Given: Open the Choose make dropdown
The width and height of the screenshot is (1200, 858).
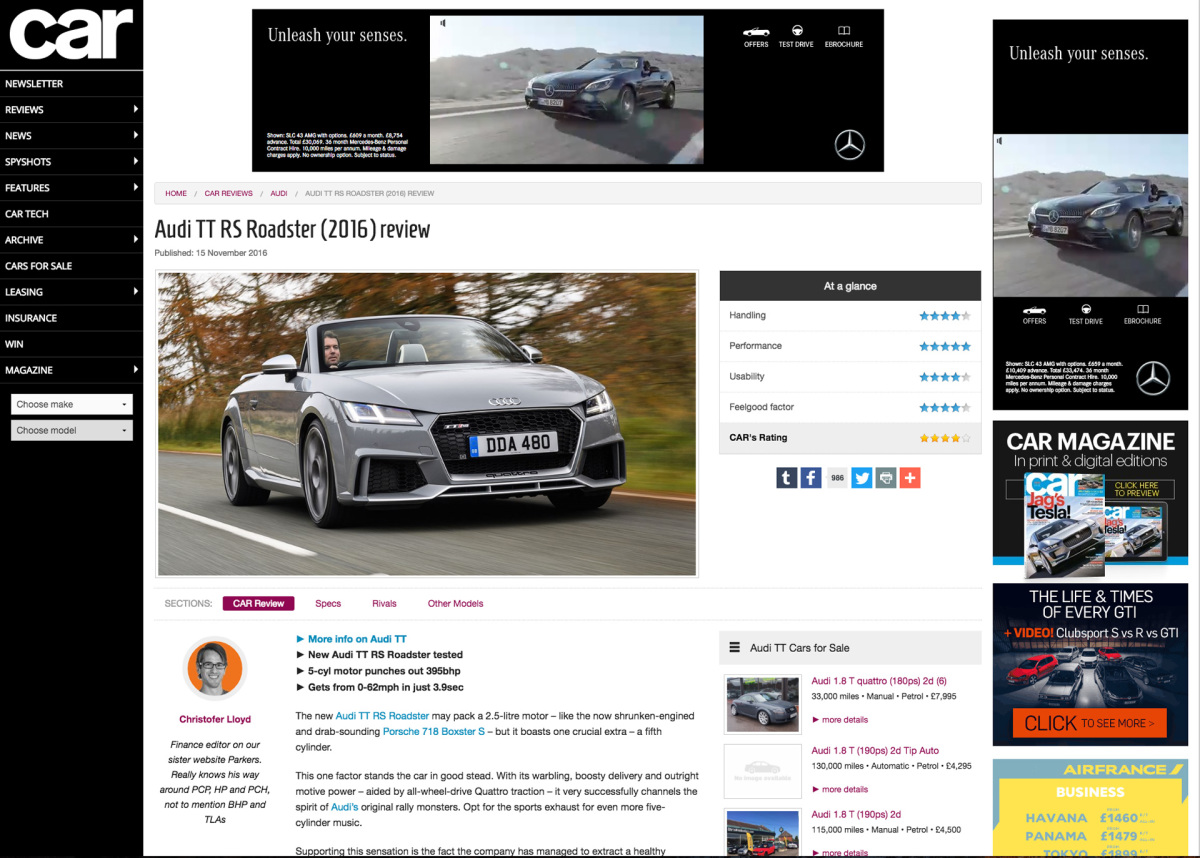Looking at the screenshot, I should [x=71, y=404].
